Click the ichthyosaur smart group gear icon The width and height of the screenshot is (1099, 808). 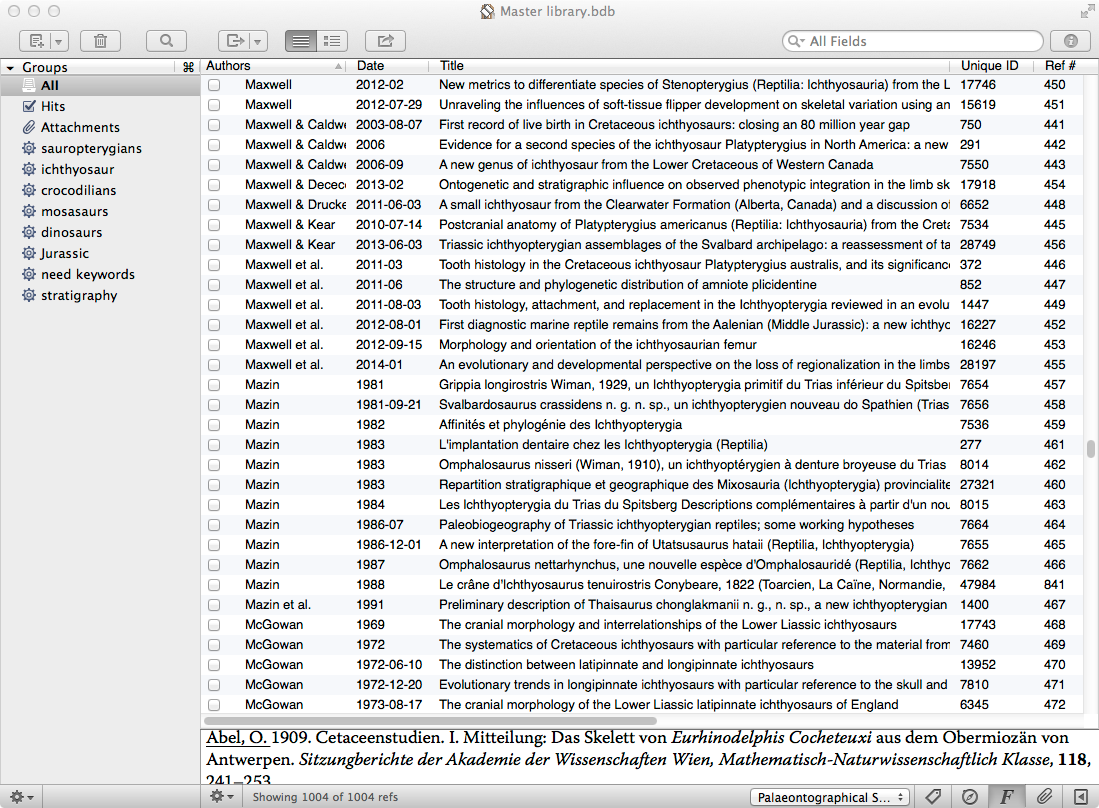tap(29, 169)
